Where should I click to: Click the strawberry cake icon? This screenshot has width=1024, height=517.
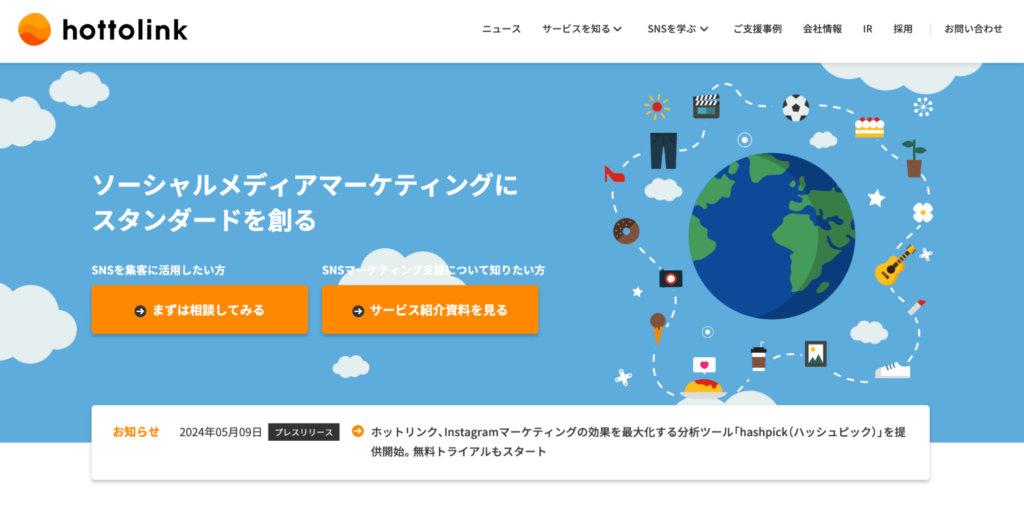869,127
